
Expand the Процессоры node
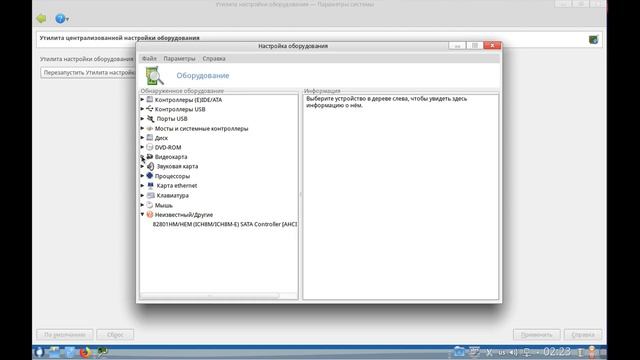point(142,176)
